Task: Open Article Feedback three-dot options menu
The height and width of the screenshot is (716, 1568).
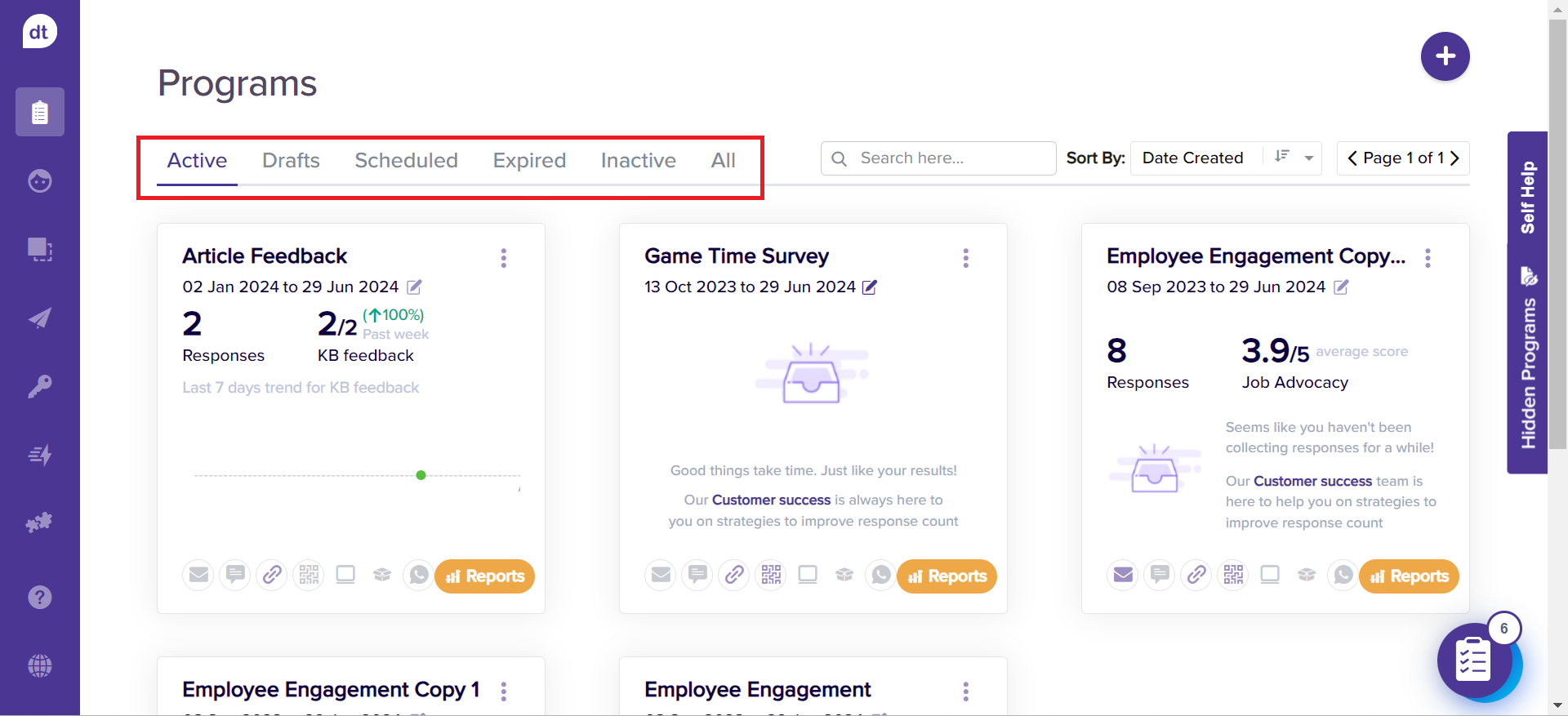Action: pyautogui.click(x=503, y=258)
